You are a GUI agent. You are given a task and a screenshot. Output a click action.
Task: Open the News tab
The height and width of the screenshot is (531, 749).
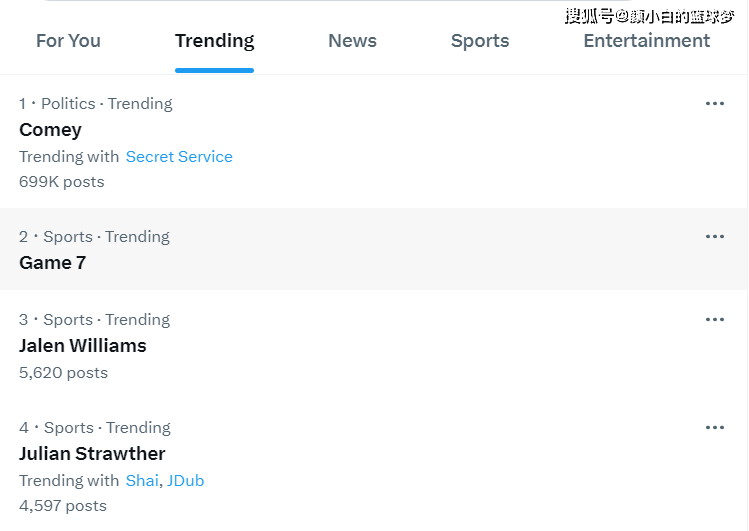(x=353, y=41)
